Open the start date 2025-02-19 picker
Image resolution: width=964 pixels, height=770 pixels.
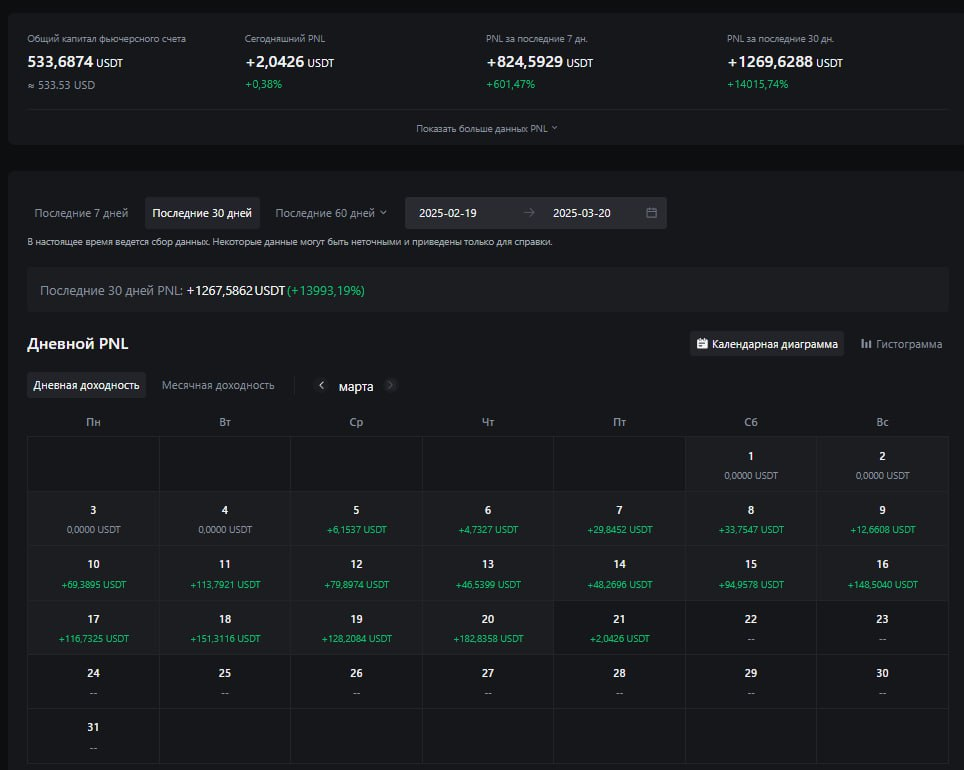point(448,213)
